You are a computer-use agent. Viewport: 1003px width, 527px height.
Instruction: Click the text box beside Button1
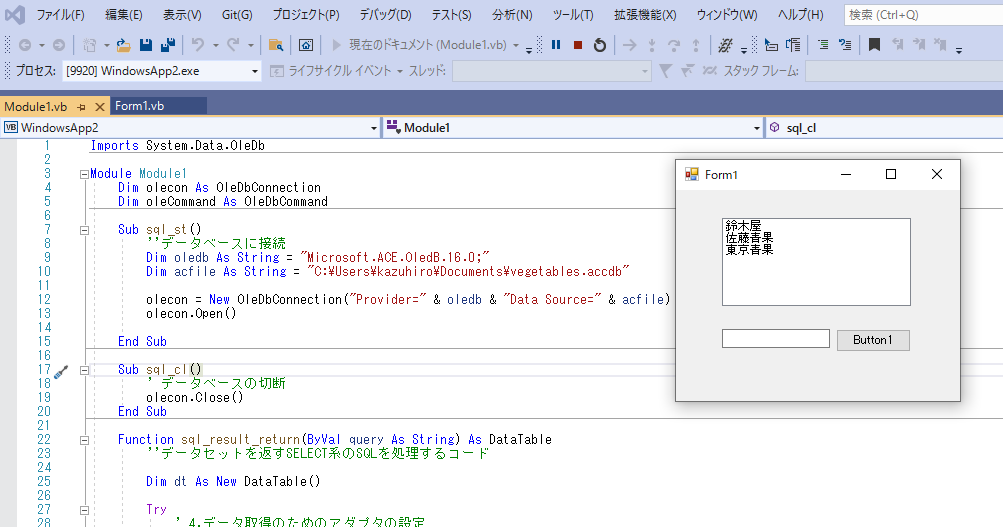(775, 339)
